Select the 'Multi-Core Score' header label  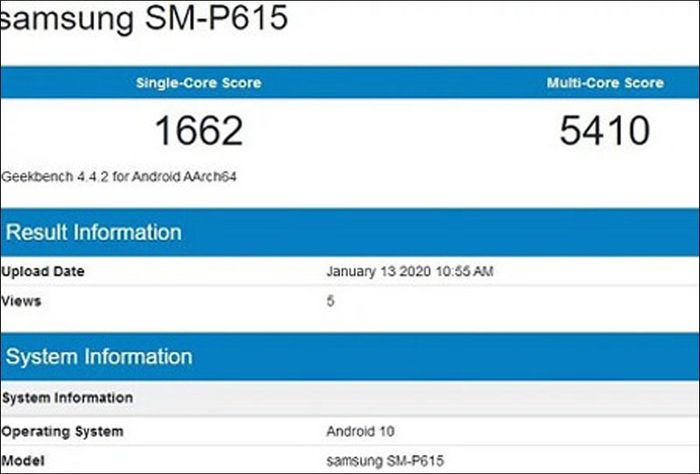click(x=605, y=83)
